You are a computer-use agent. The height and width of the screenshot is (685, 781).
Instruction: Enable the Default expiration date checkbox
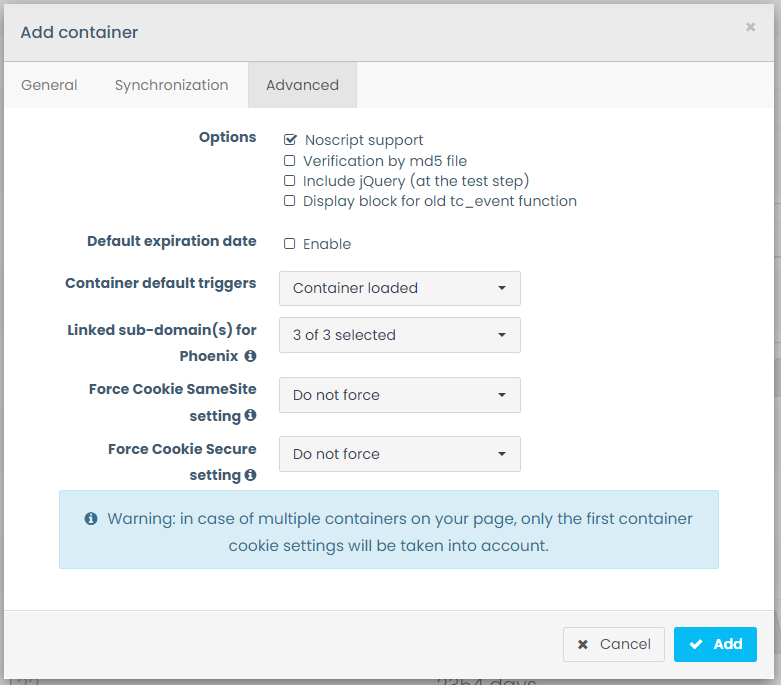coord(290,244)
